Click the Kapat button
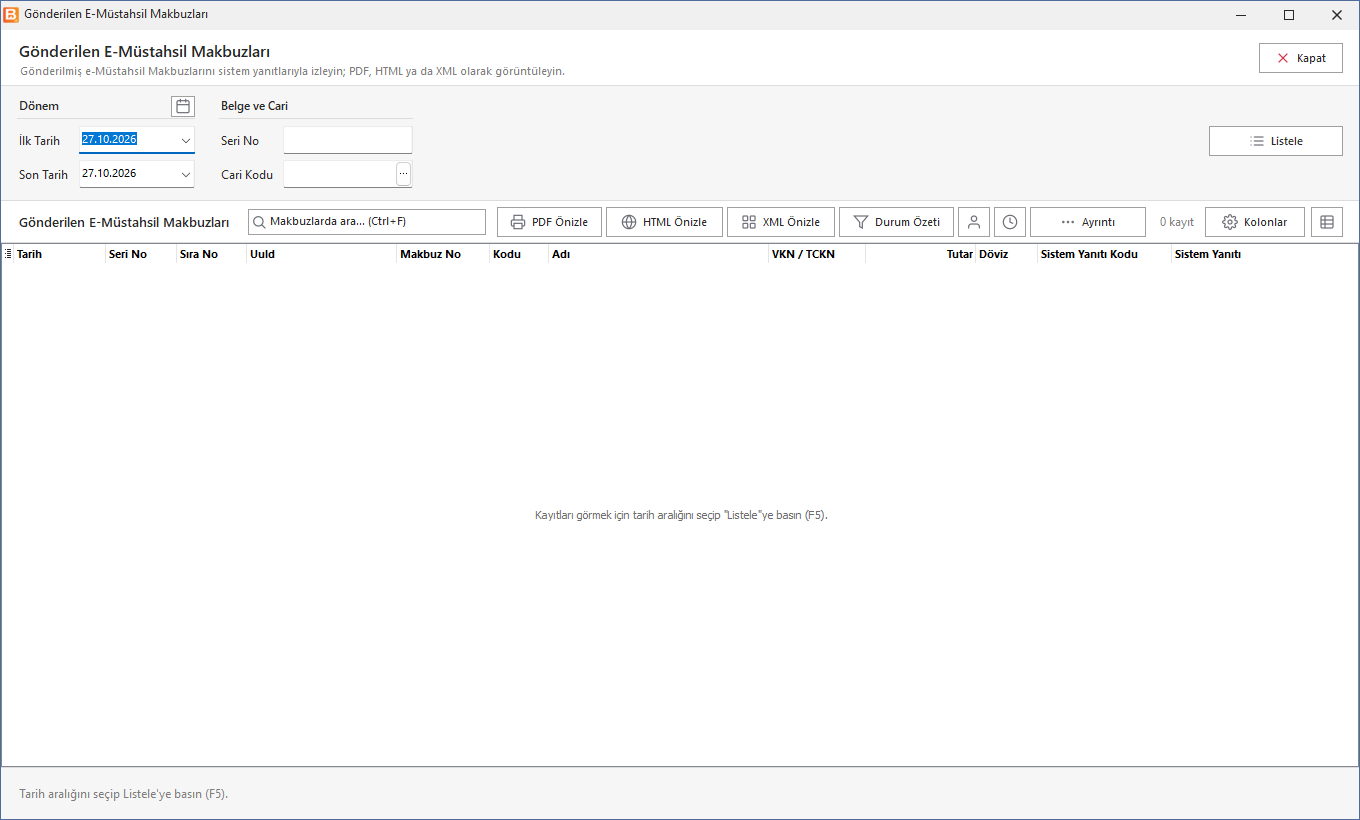1360x820 pixels. pyautogui.click(x=1301, y=58)
